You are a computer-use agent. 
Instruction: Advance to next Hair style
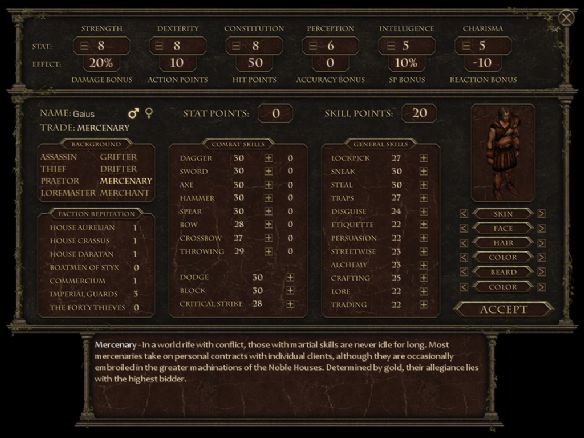pos(542,243)
